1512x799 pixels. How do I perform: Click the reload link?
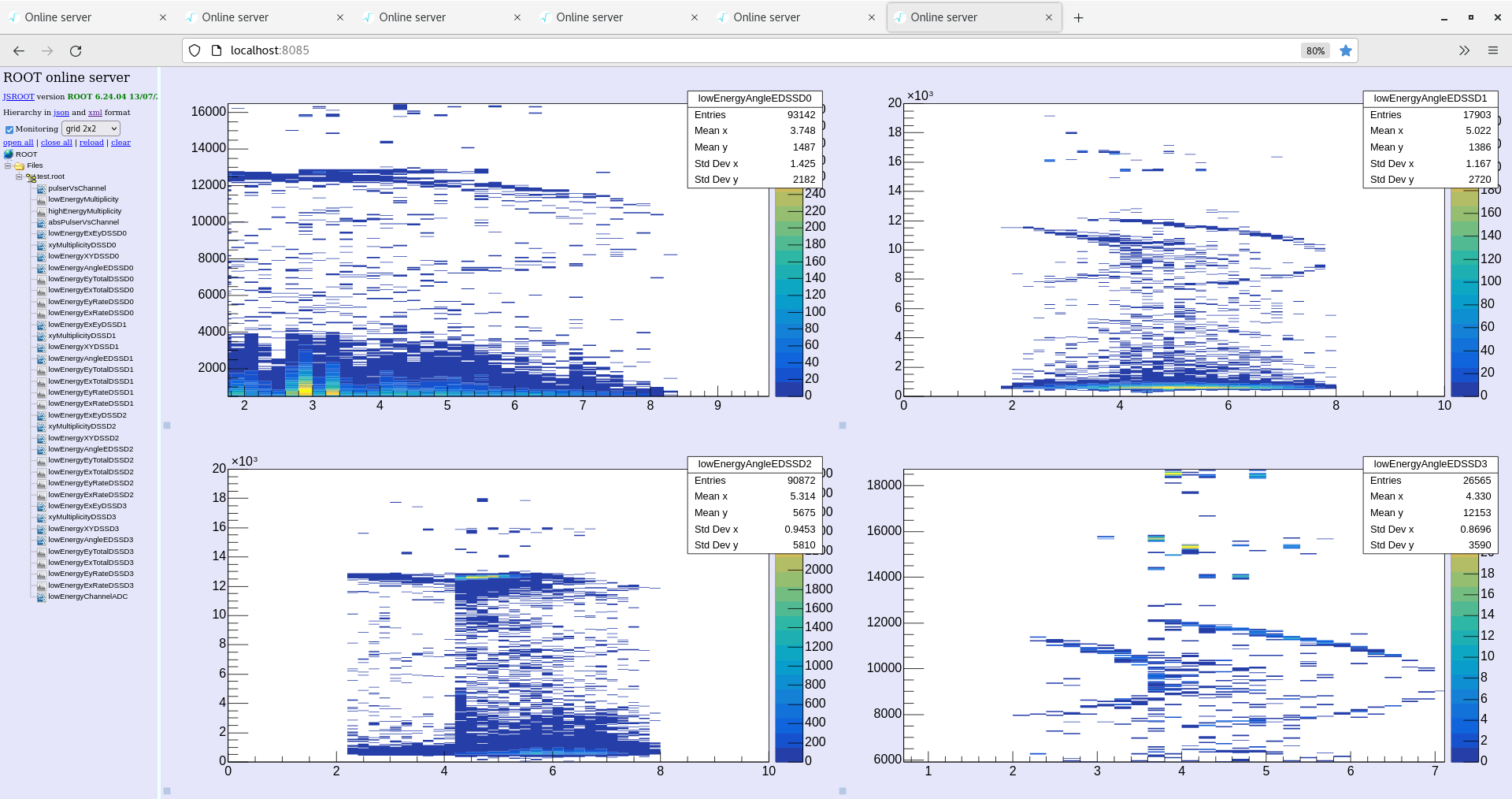91,142
